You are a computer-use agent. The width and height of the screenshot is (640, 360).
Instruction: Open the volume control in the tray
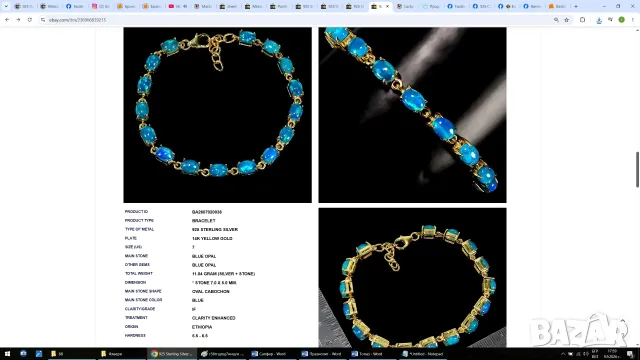click(586, 354)
